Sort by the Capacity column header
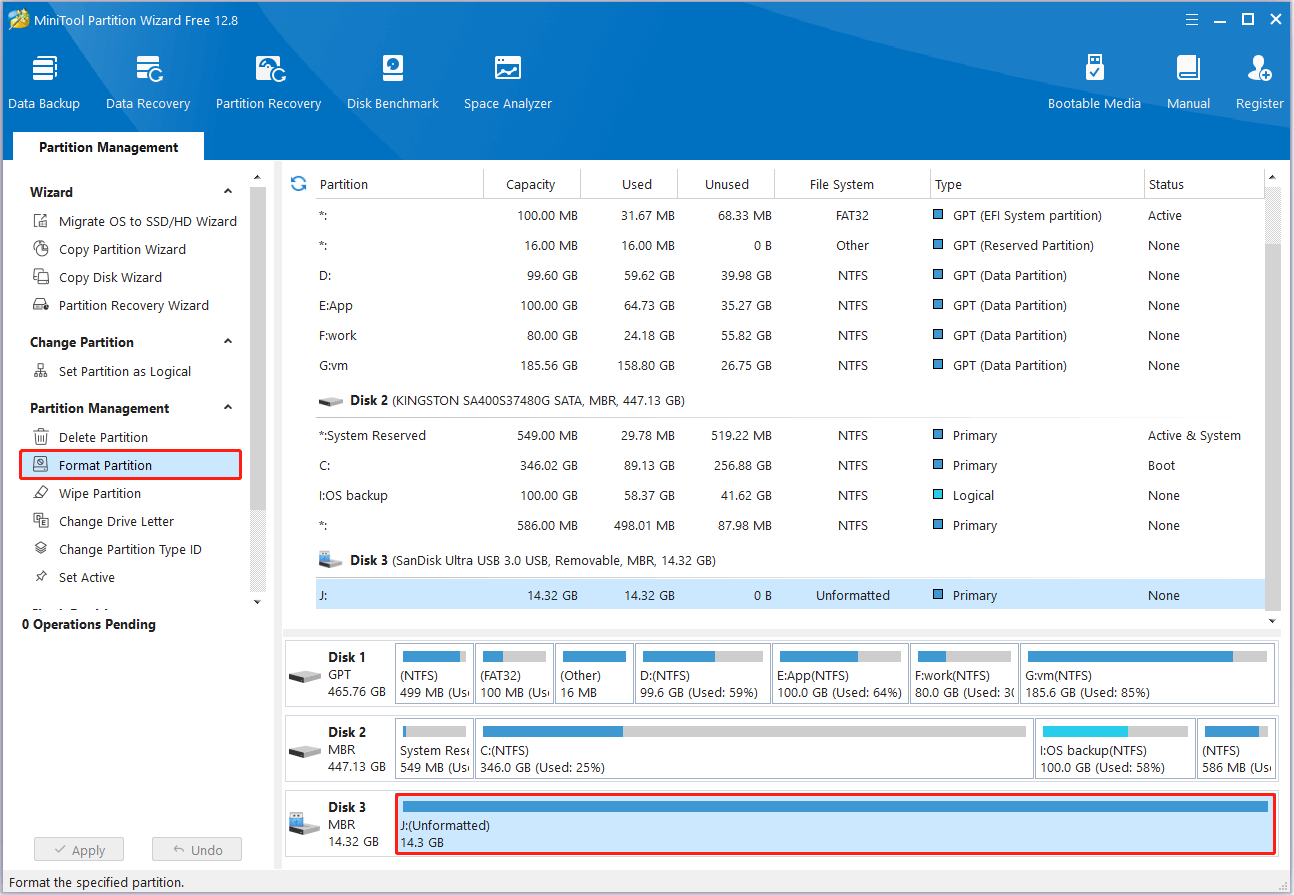Image resolution: width=1294 pixels, height=895 pixels. [531, 184]
